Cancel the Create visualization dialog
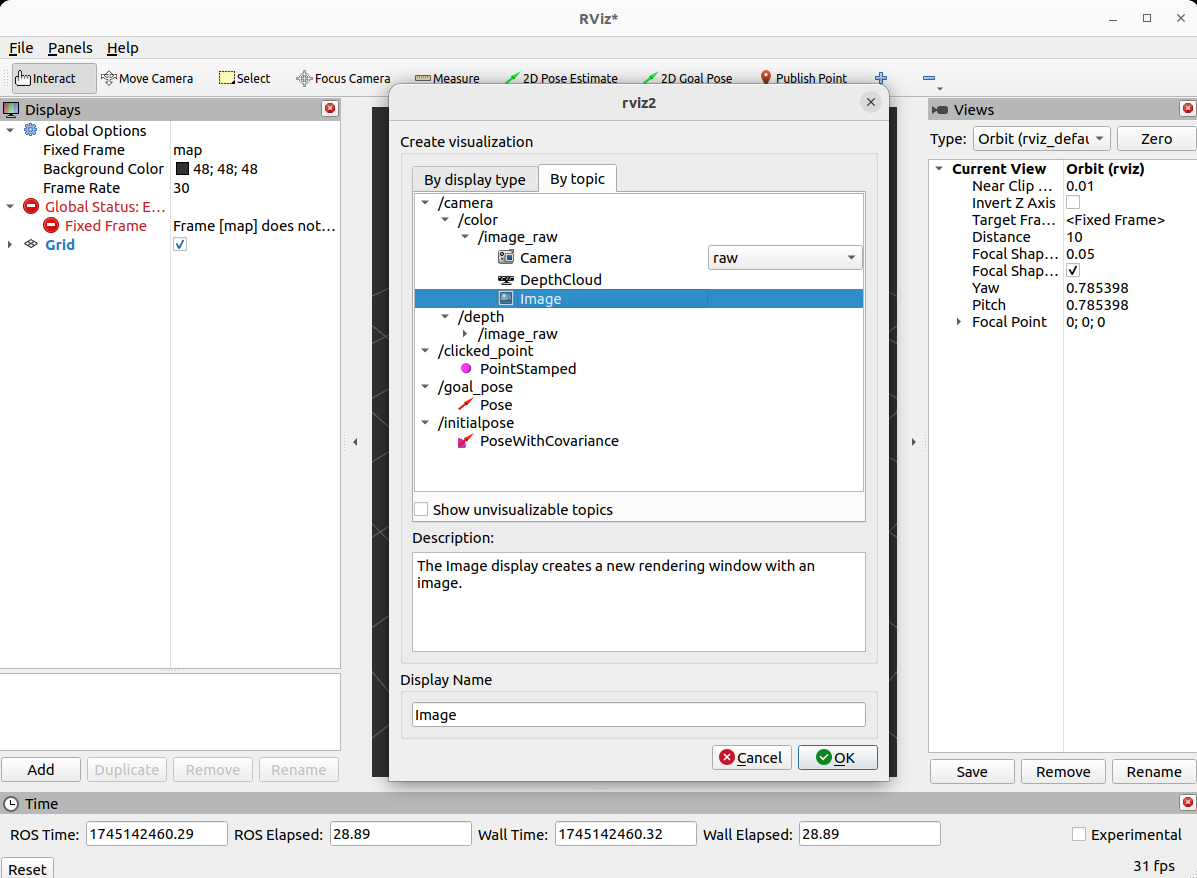Screen dimensions: 1197x878 [751, 757]
